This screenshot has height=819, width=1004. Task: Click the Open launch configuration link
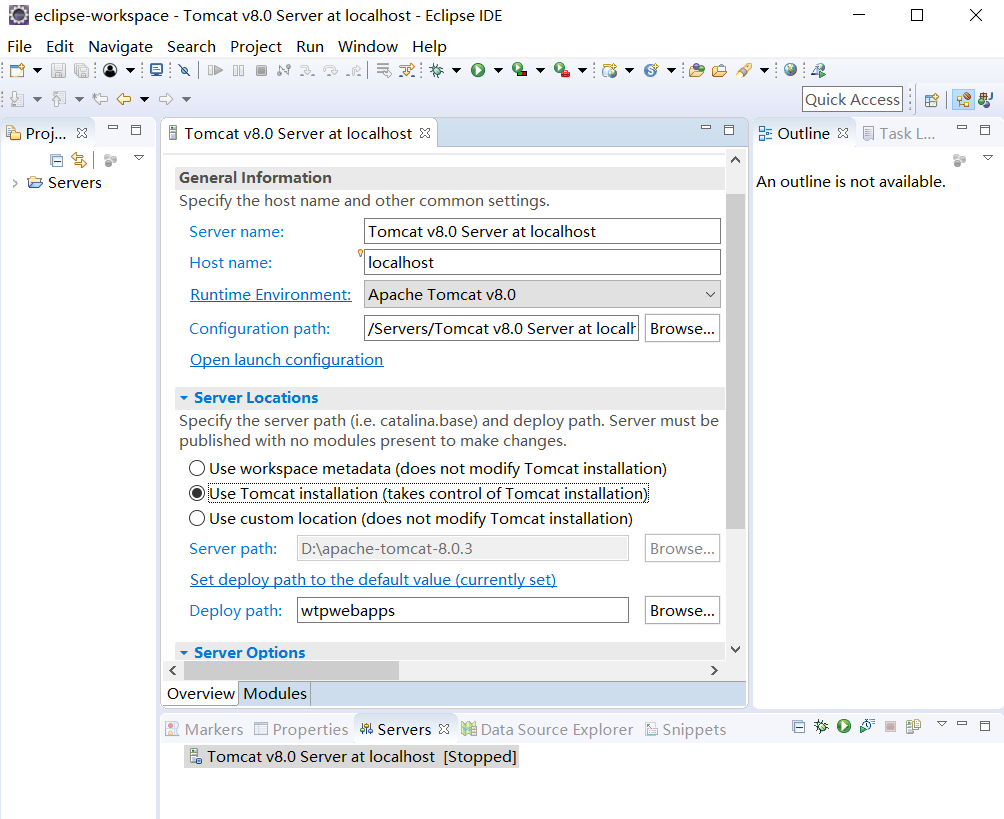coord(286,360)
